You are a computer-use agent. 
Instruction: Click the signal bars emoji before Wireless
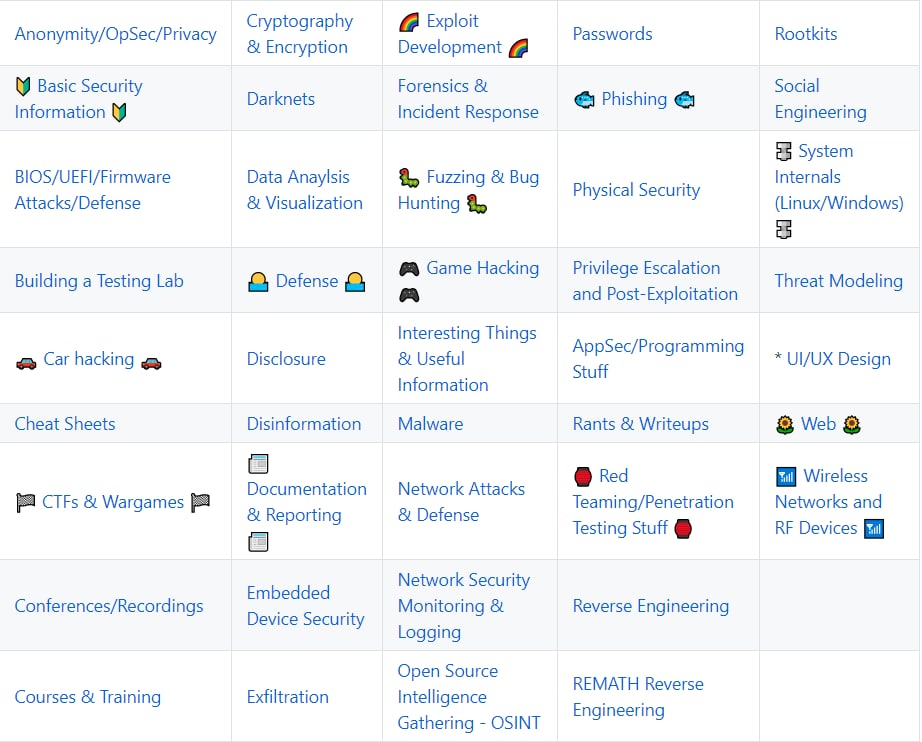pos(786,477)
